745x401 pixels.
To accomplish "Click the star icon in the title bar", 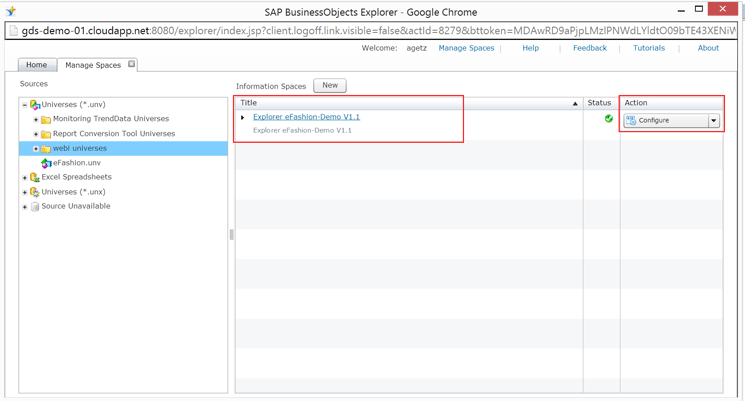I will point(11,11).
